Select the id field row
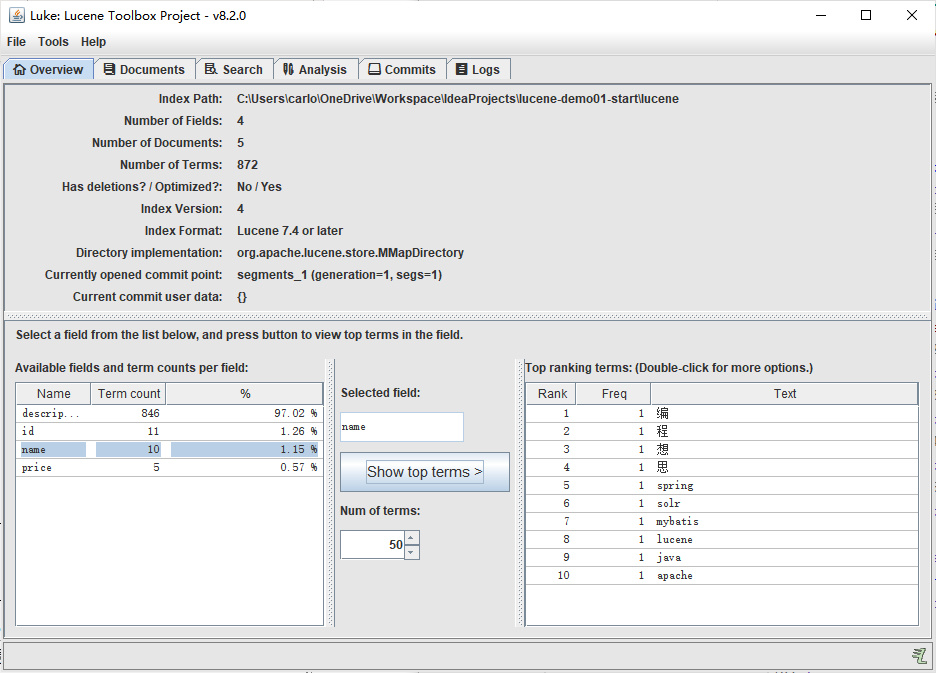Image resolution: width=936 pixels, height=673 pixels. click(x=170, y=431)
